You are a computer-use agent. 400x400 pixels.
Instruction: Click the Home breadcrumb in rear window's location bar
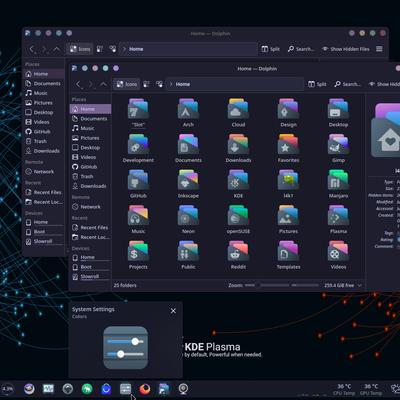[136, 49]
